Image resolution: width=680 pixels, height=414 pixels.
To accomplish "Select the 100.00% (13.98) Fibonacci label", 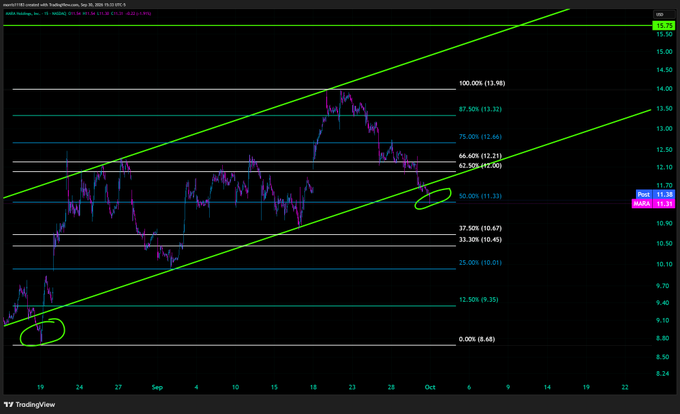I will [482, 83].
